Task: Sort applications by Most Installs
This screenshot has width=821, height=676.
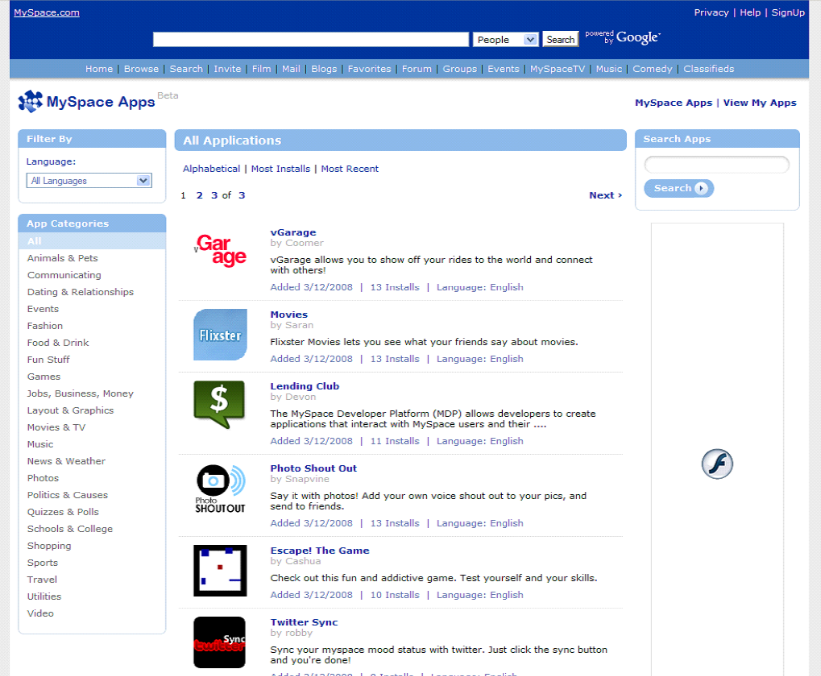Action: pos(280,169)
